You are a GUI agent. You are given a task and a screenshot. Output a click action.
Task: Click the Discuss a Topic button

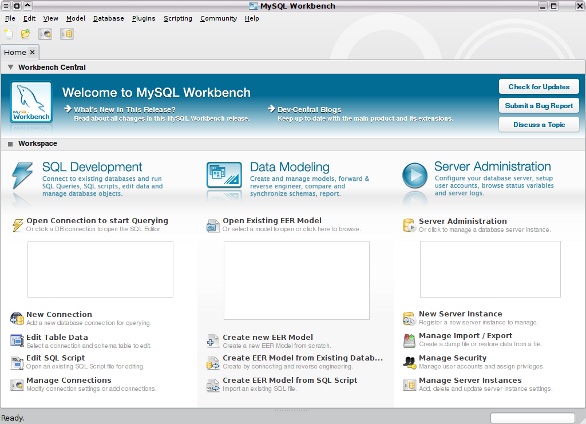(x=539, y=124)
